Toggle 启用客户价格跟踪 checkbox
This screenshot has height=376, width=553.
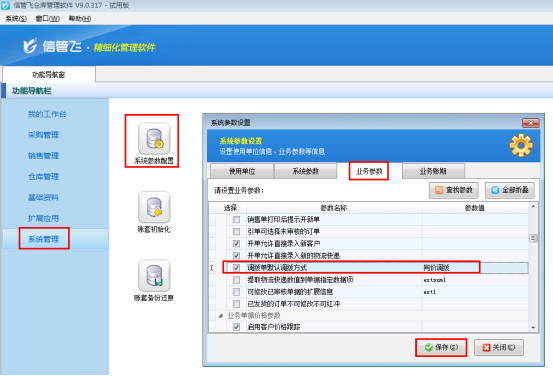[x=236, y=327]
